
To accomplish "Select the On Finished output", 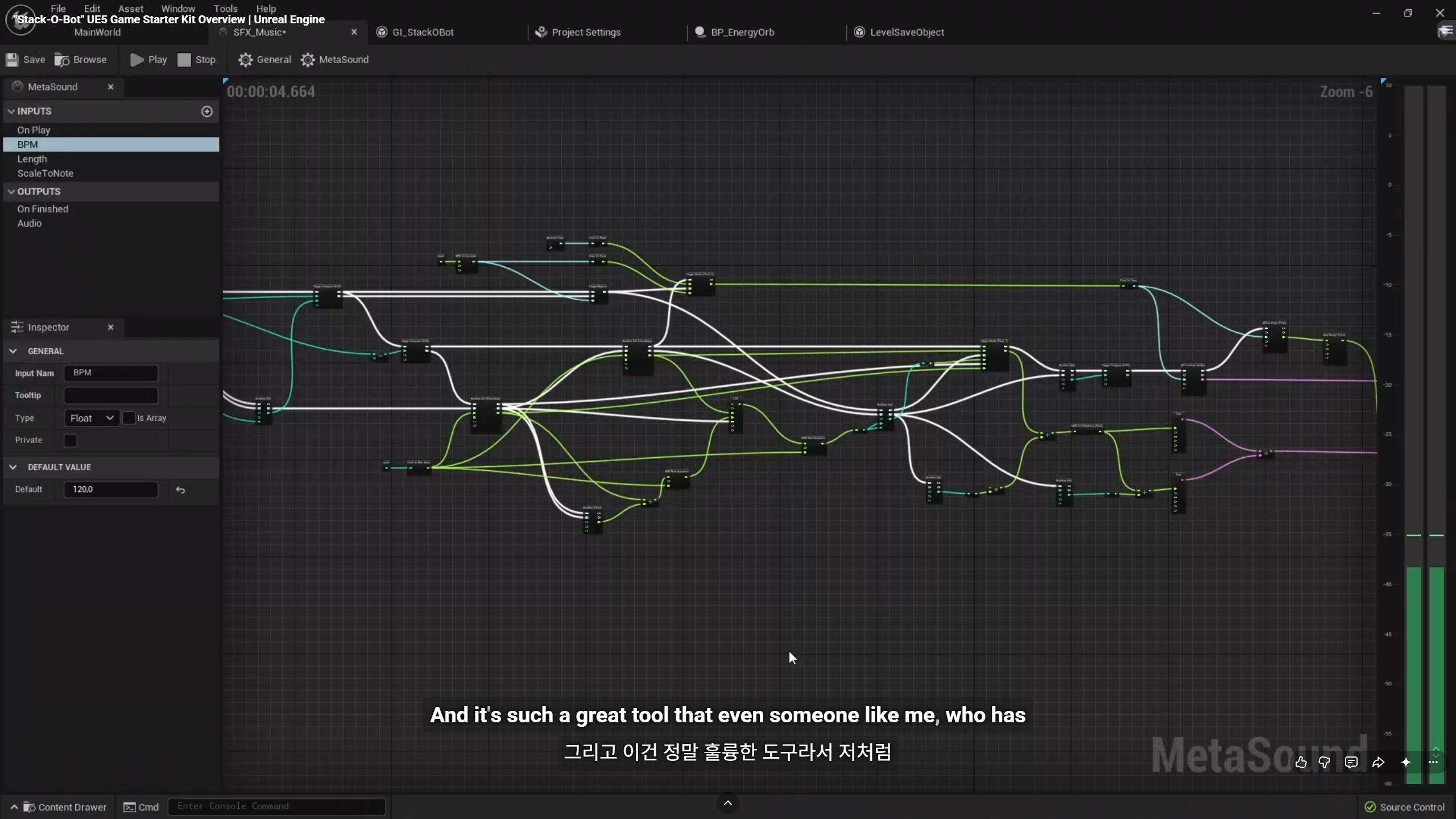I will click(111, 209).
